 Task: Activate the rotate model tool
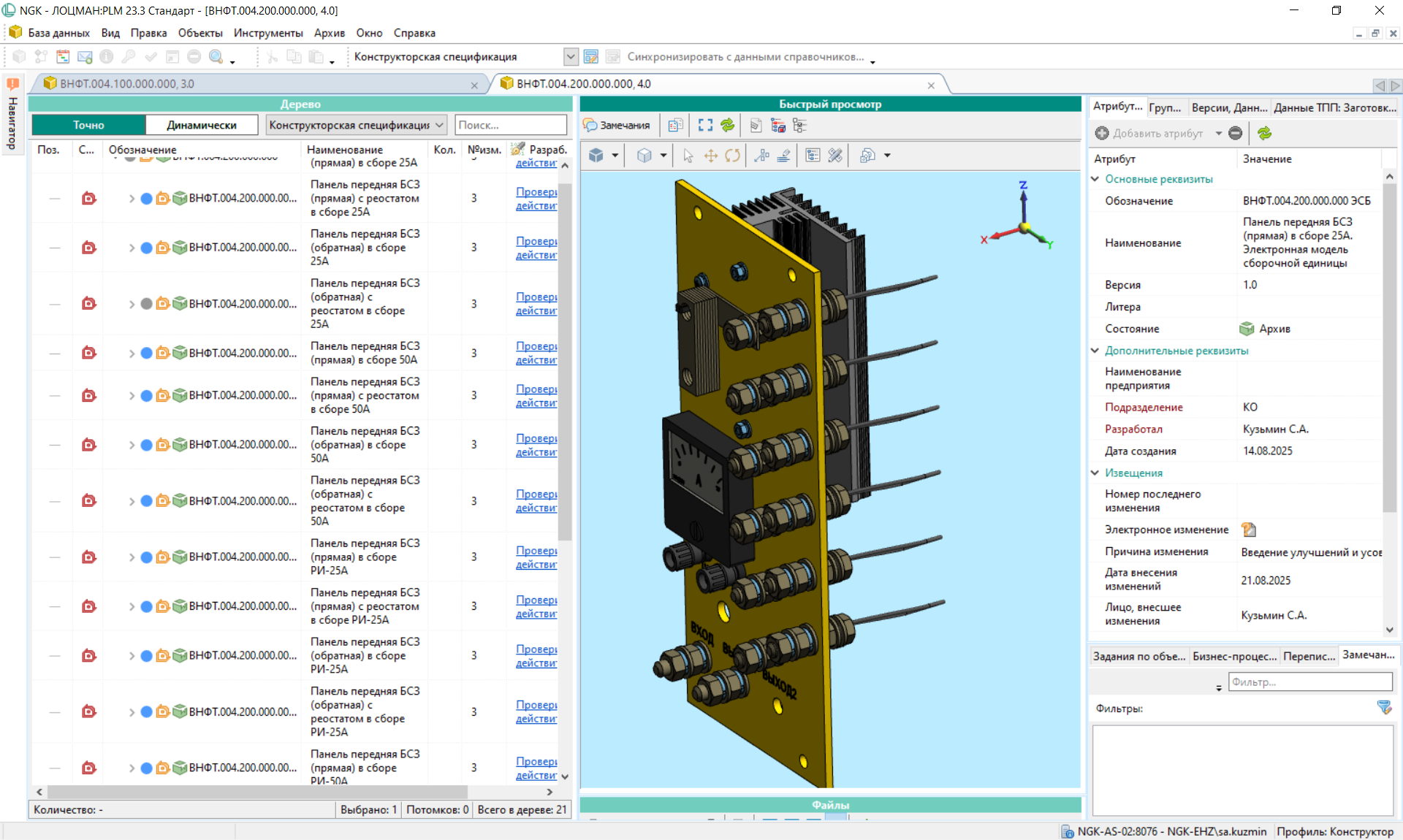732,156
